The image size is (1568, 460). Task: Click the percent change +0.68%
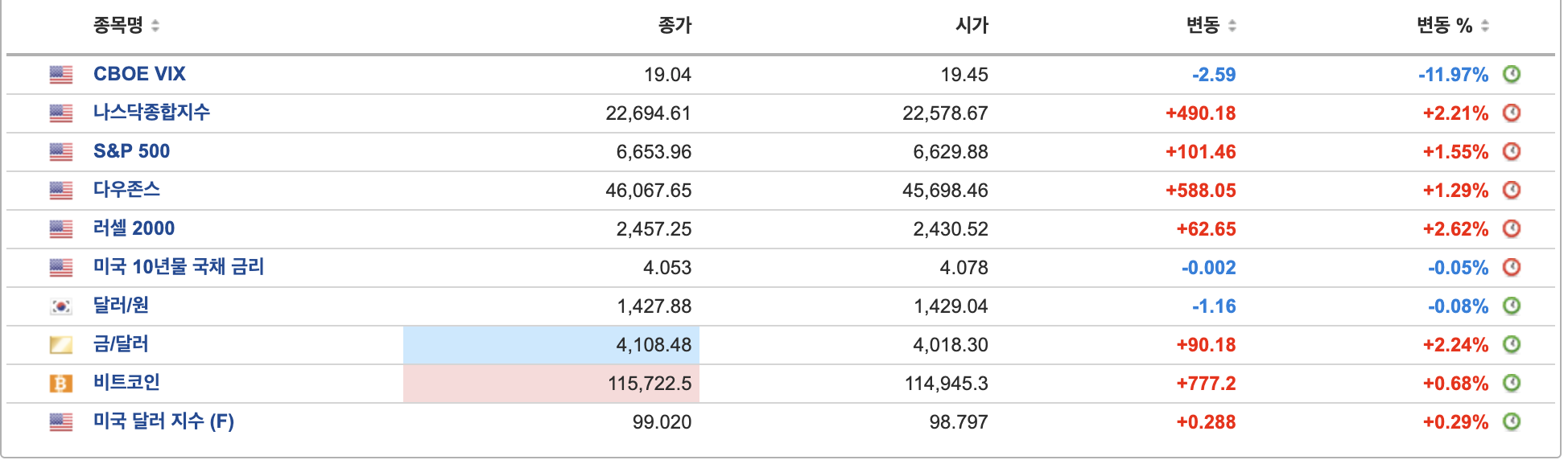coord(1456,384)
